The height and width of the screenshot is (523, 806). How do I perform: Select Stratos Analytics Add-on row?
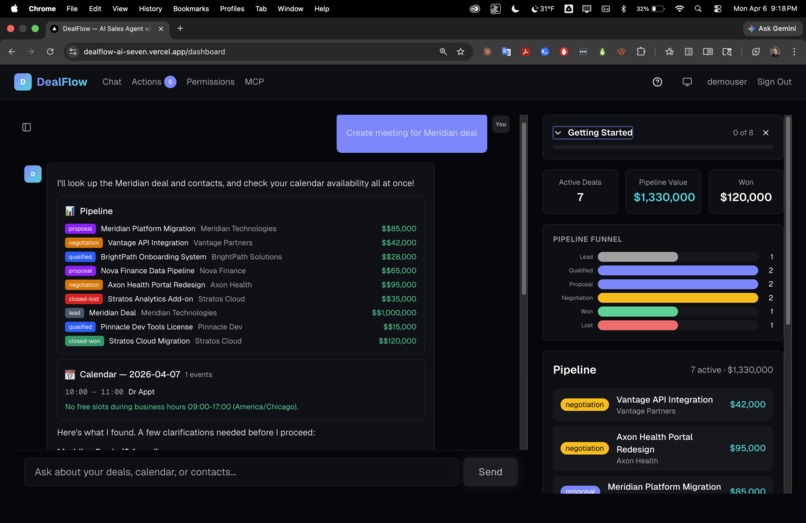241,299
